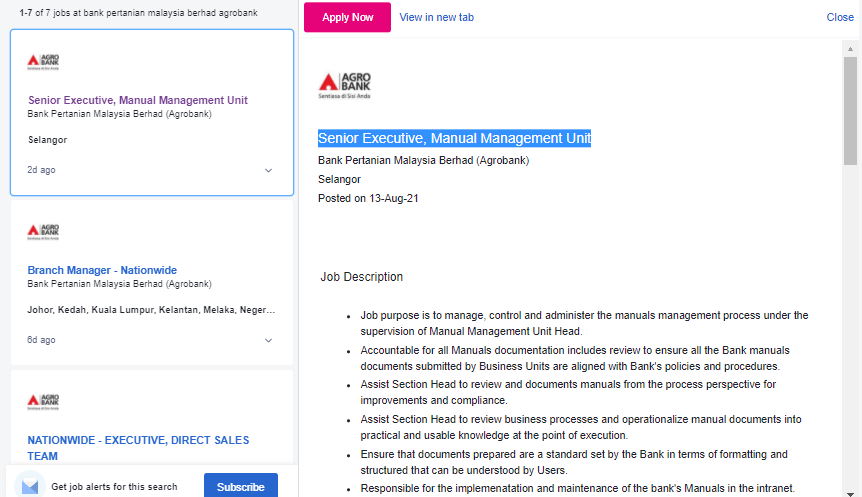This screenshot has height=497, width=862.
Task: Click the highlighted job title in details panel
Action: tap(454, 138)
